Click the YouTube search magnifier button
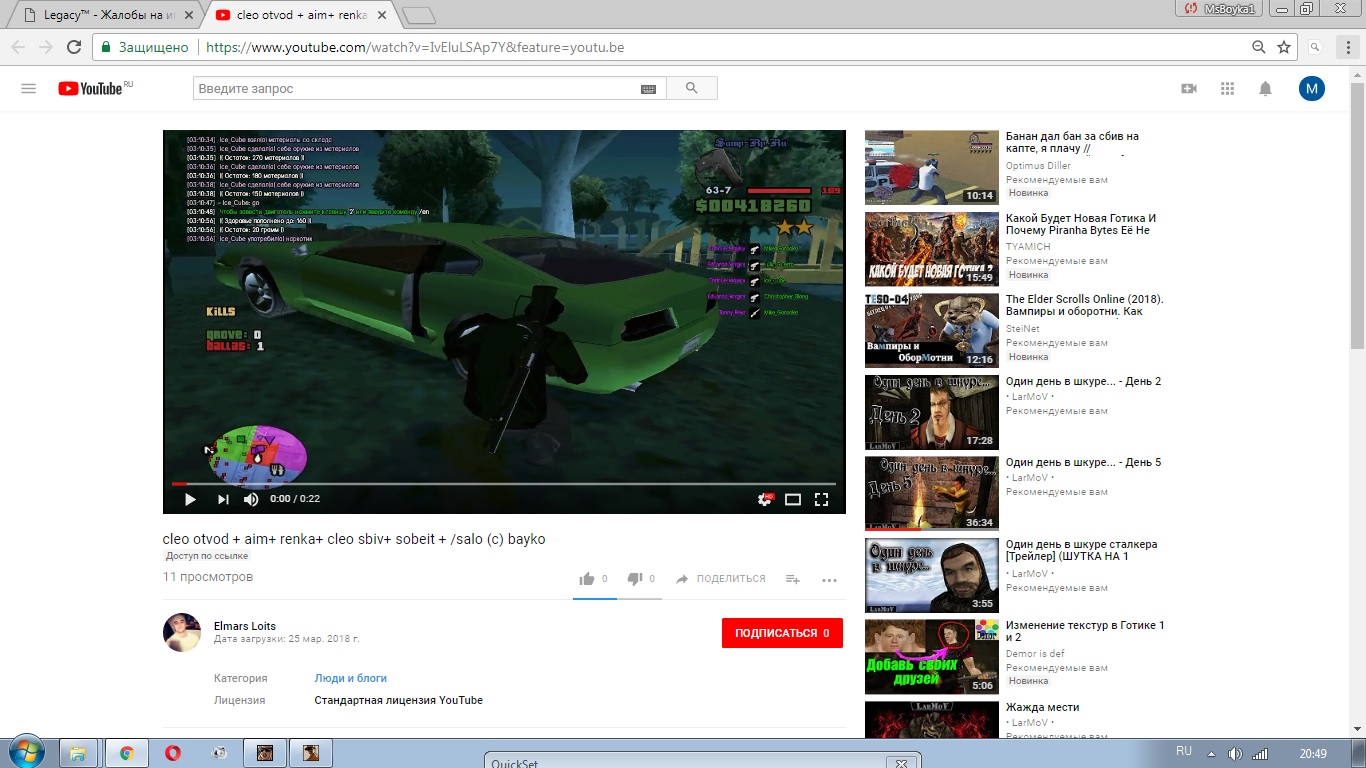 [692, 88]
